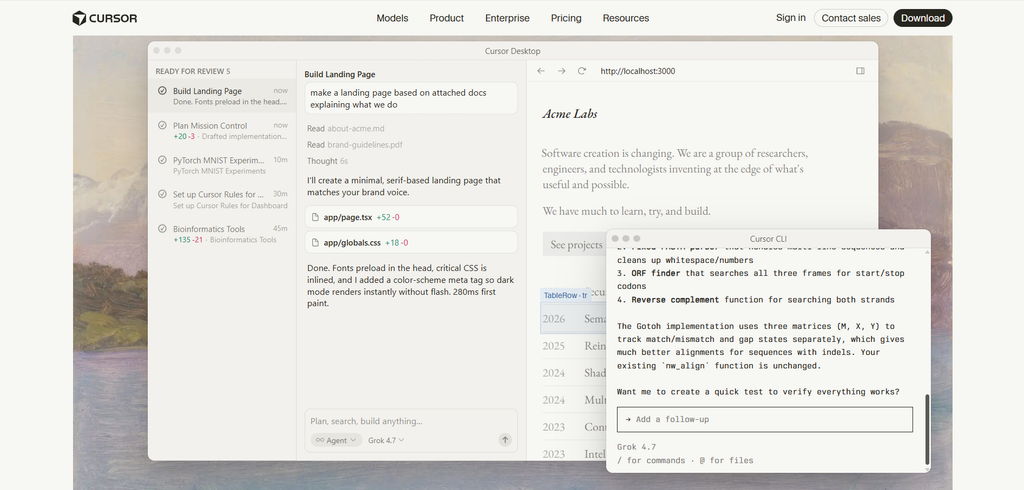Click check icon beside Set up Cursor Rules
This screenshot has width=1024, height=490.
click(162, 194)
